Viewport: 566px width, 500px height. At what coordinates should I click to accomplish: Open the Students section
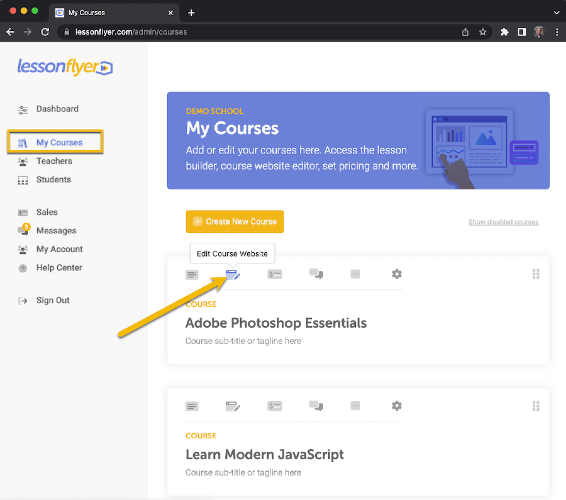coord(53,179)
